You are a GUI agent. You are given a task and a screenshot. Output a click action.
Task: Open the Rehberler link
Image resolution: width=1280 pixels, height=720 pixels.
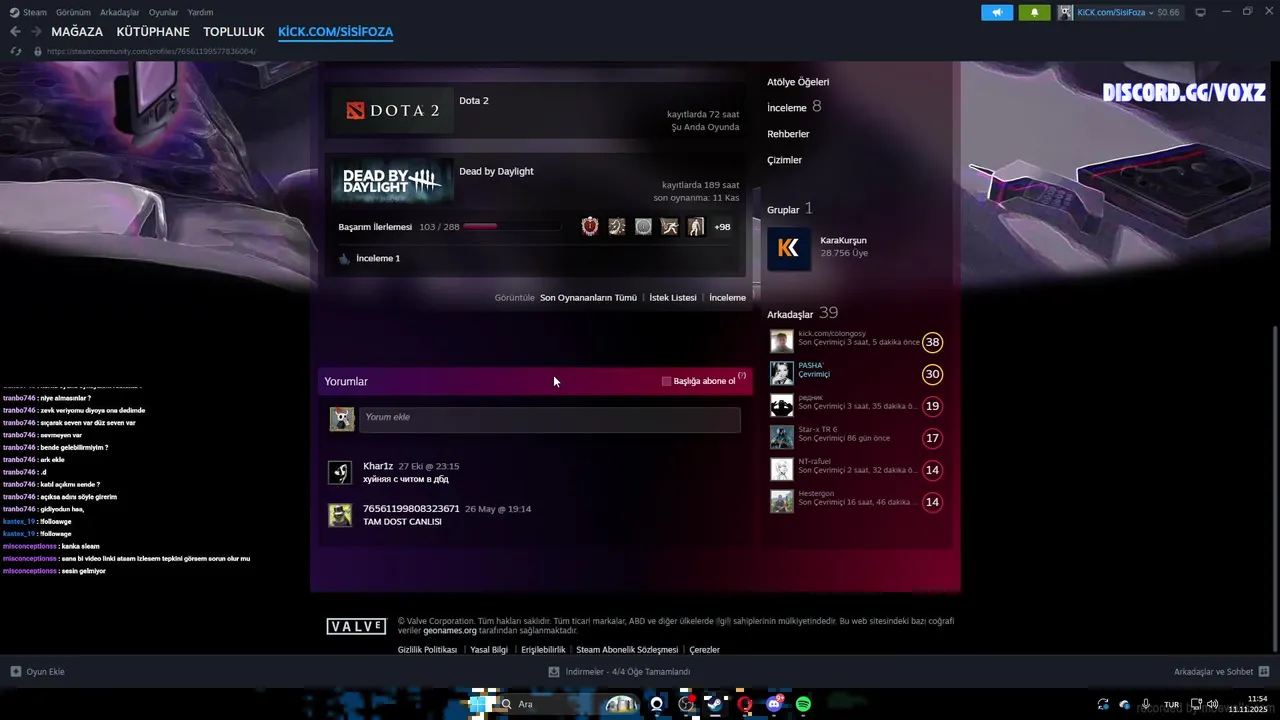click(788, 134)
